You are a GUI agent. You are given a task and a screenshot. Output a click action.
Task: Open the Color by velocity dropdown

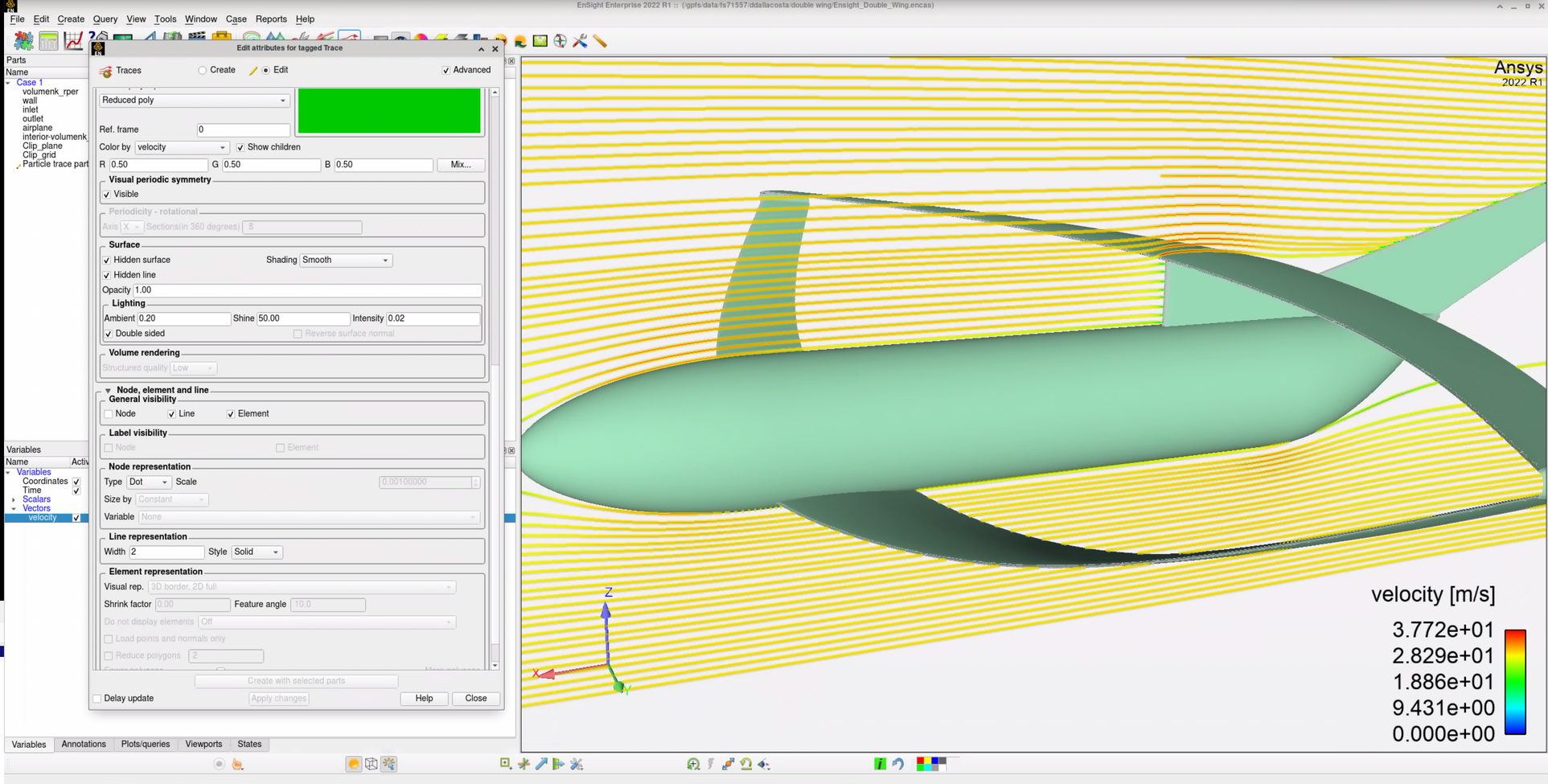coord(181,148)
